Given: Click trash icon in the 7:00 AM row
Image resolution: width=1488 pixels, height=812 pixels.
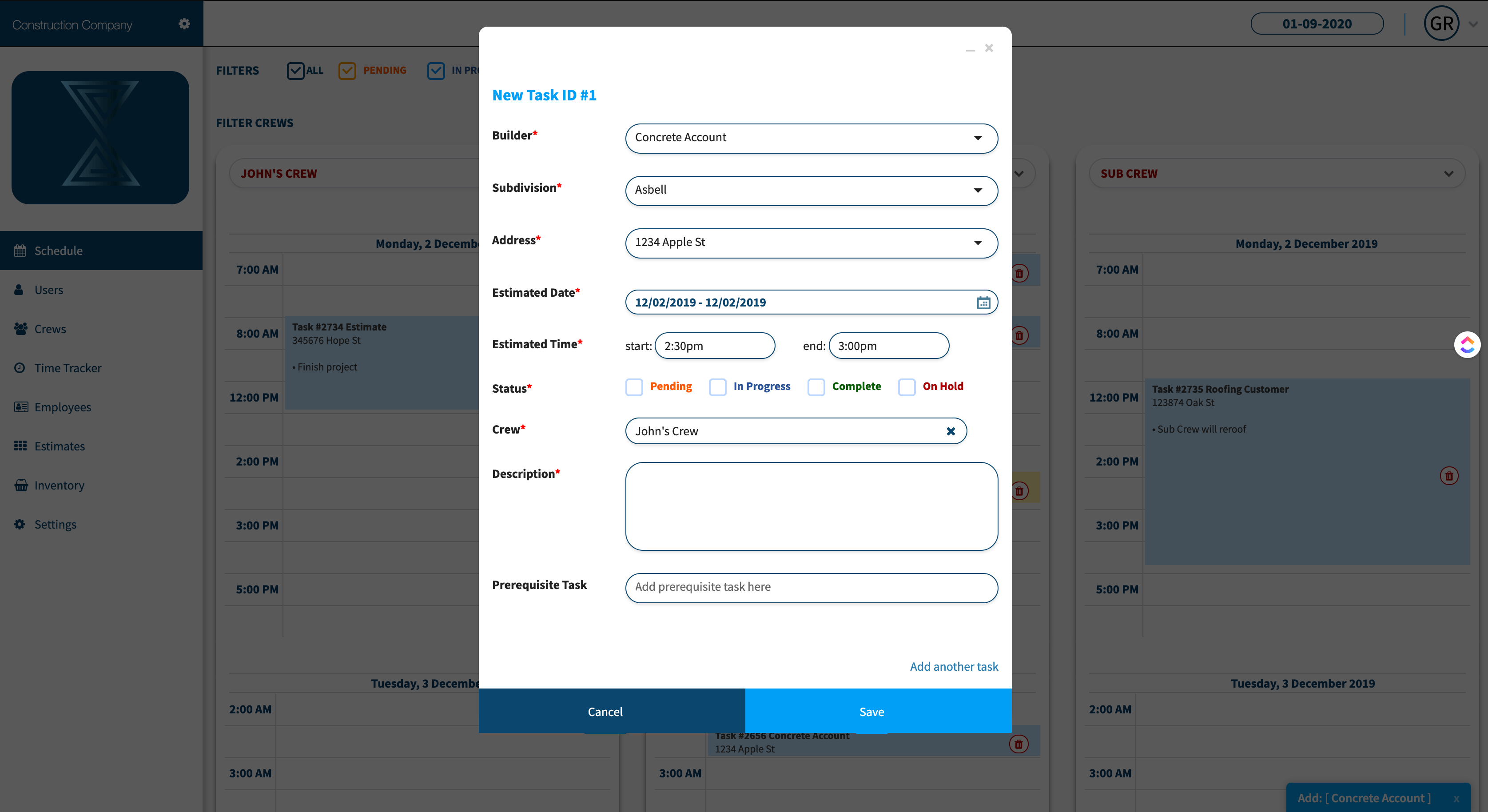Looking at the screenshot, I should tap(1019, 273).
